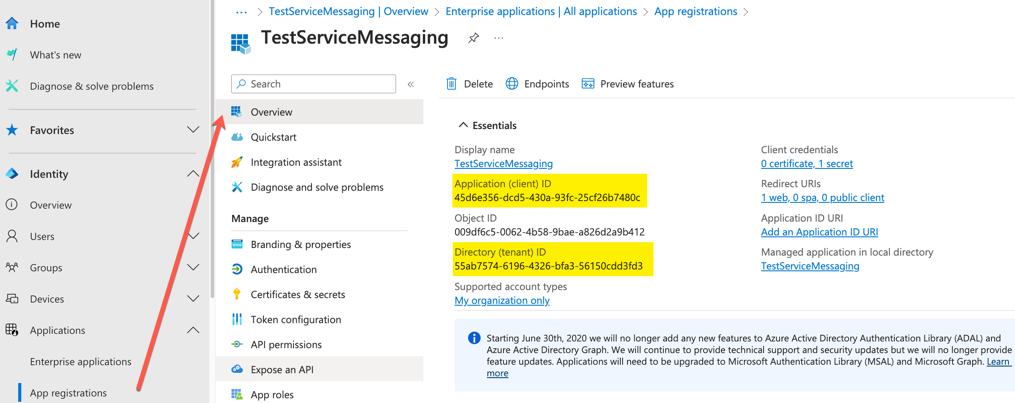Click the pin icon beside TestServiceMessaging title

coord(473,38)
